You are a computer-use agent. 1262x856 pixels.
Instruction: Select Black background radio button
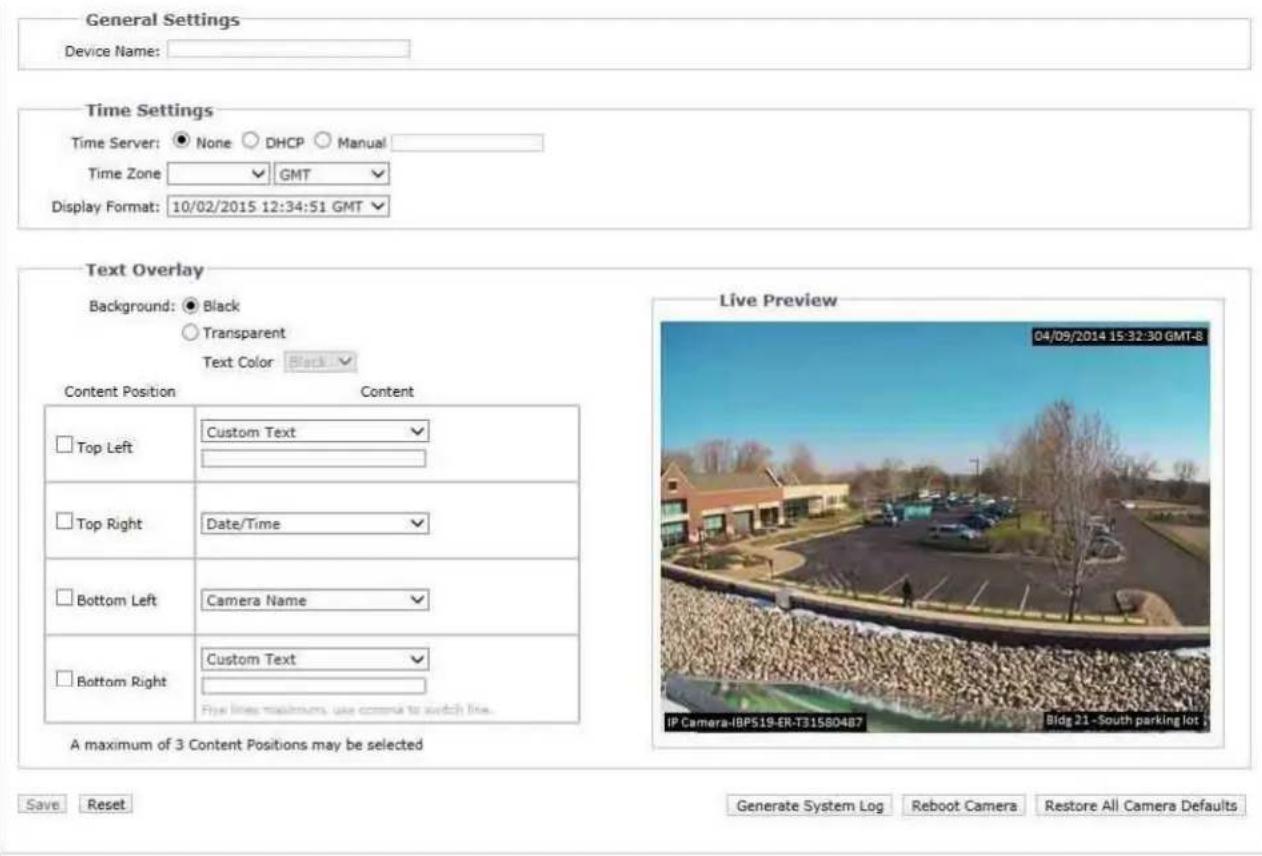[190, 307]
